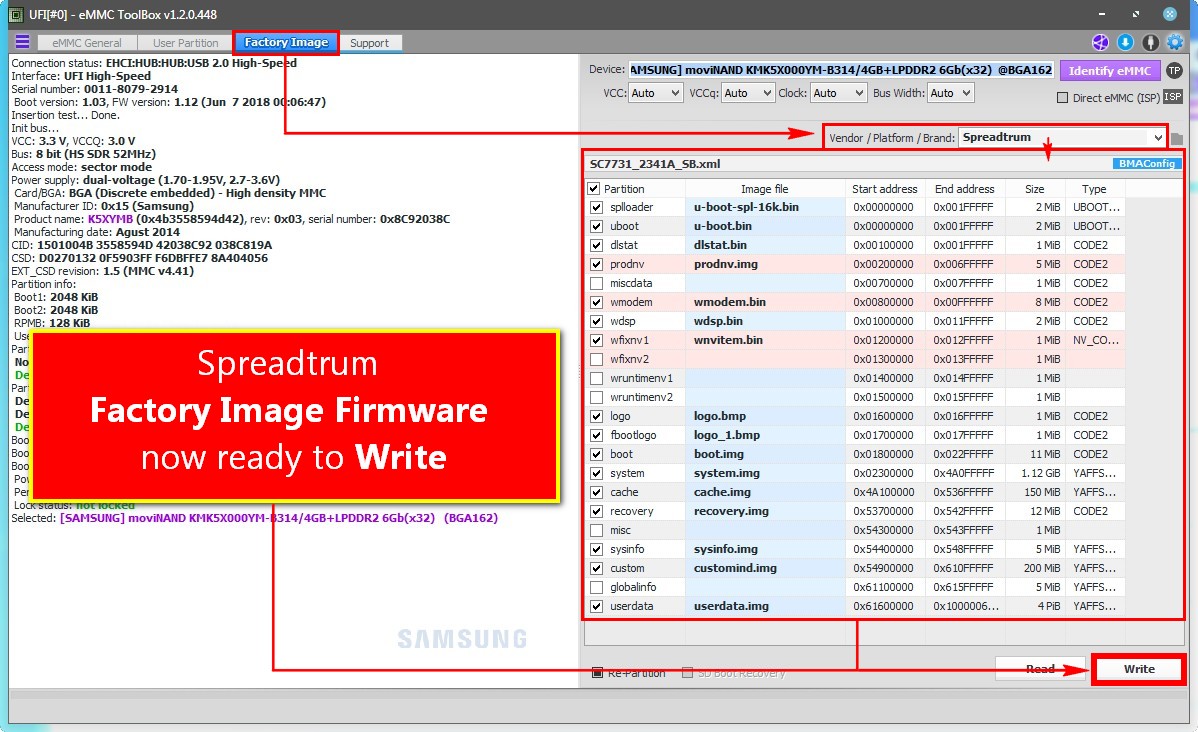Open the BMAConfig label
The image size is (1198, 732).
pos(1147,164)
